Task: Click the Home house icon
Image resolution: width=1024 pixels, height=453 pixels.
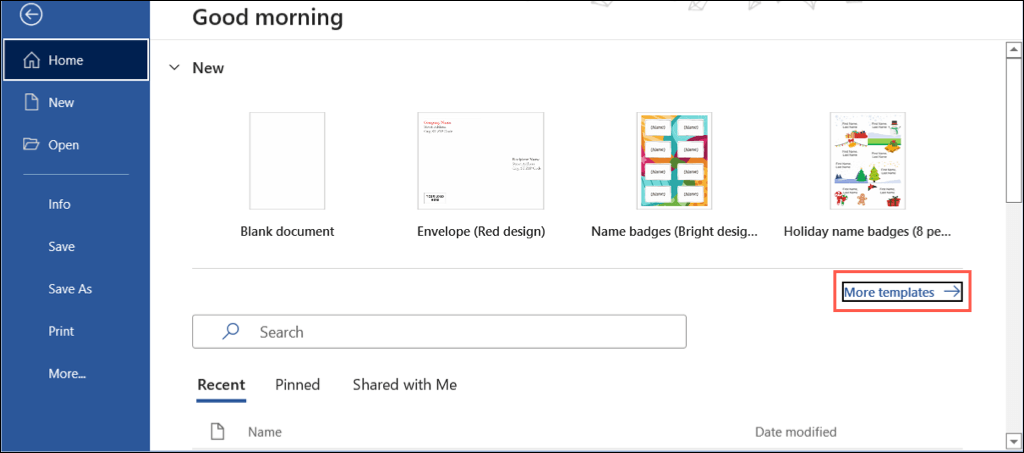Action: [x=29, y=61]
